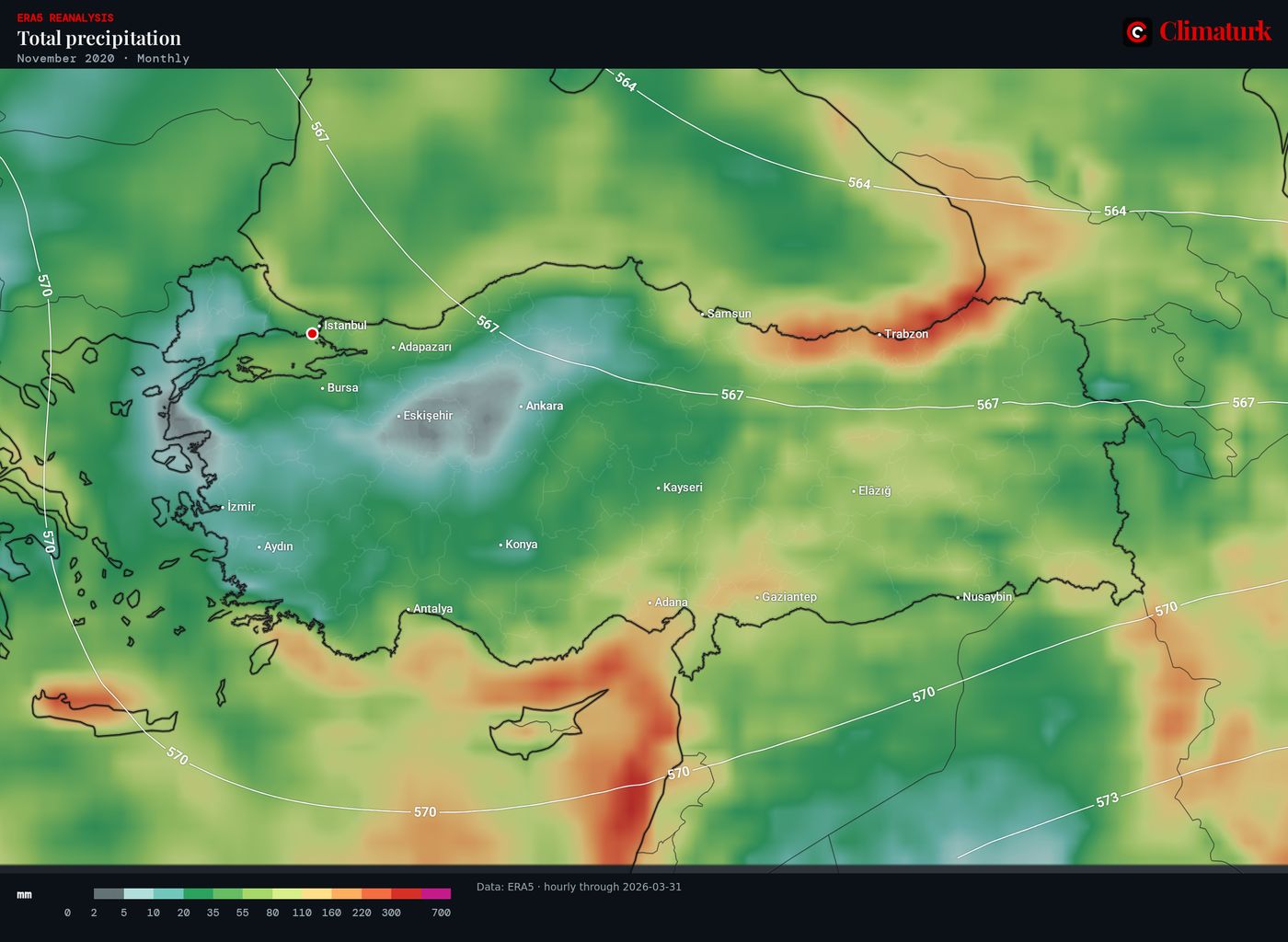1288x942 pixels.
Task: Click the Nusaybin city label
Action: tap(987, 597)
